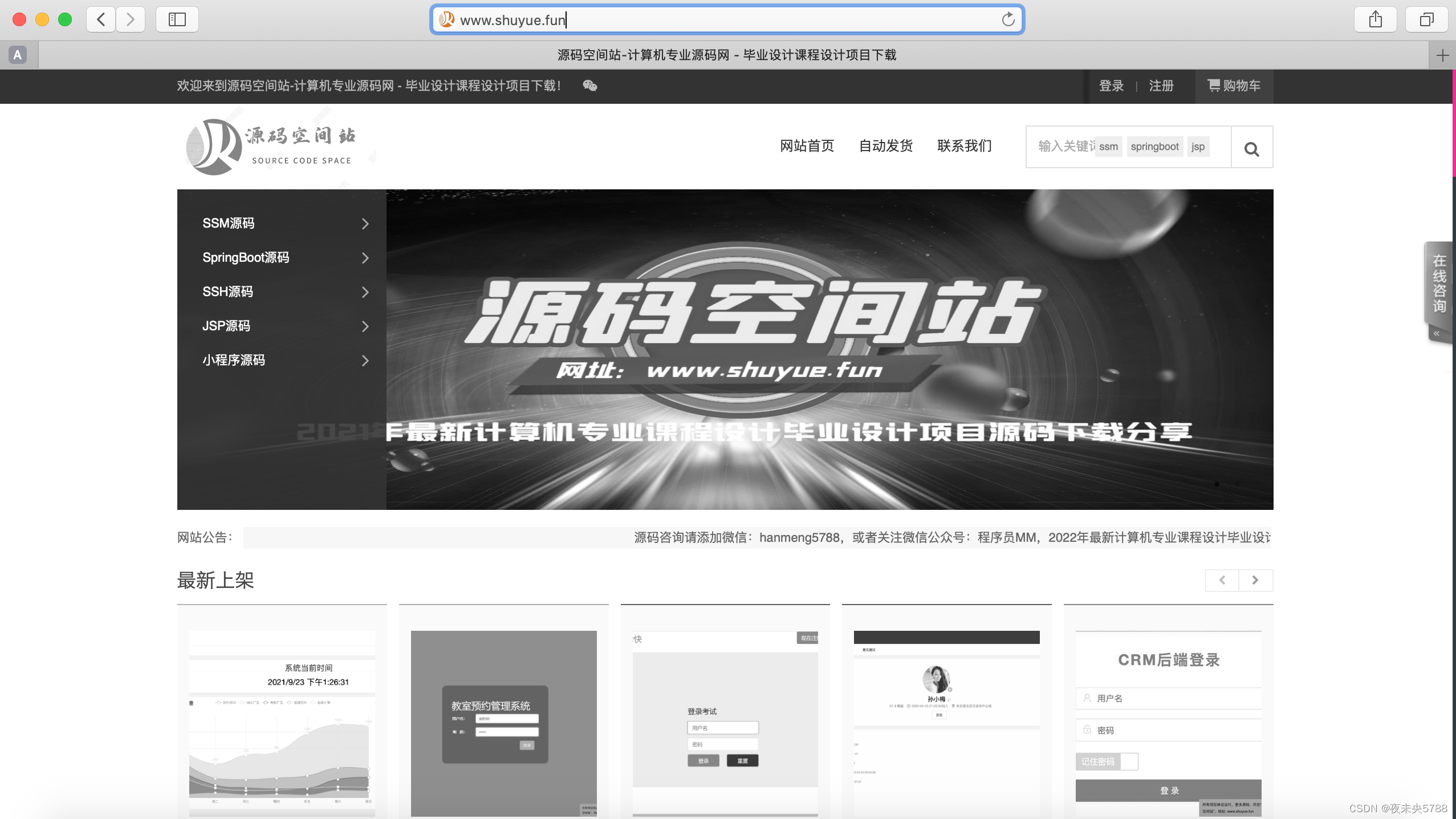The image size is (1456, 819).
Task: Click the search magnifier icon
Action: (x=1251, y=148)
